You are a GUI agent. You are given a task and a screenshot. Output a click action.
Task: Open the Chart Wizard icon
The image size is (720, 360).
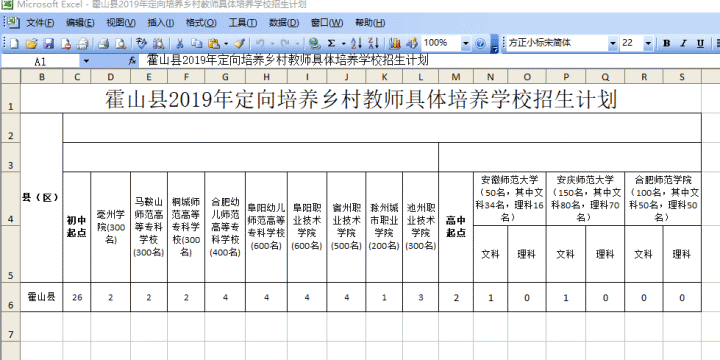(394, 44)
